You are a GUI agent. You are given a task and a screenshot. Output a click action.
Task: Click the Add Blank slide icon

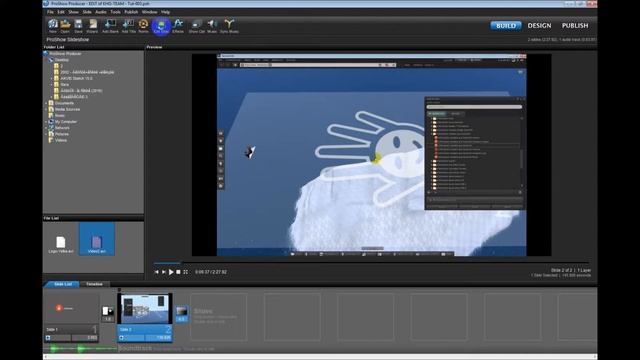click(x=110, y=26)
